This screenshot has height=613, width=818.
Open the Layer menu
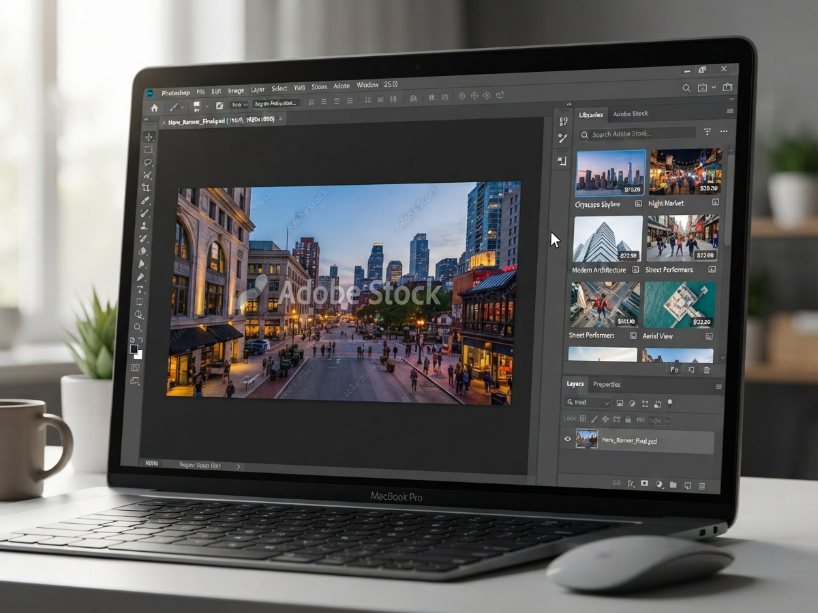click(258, 90)
